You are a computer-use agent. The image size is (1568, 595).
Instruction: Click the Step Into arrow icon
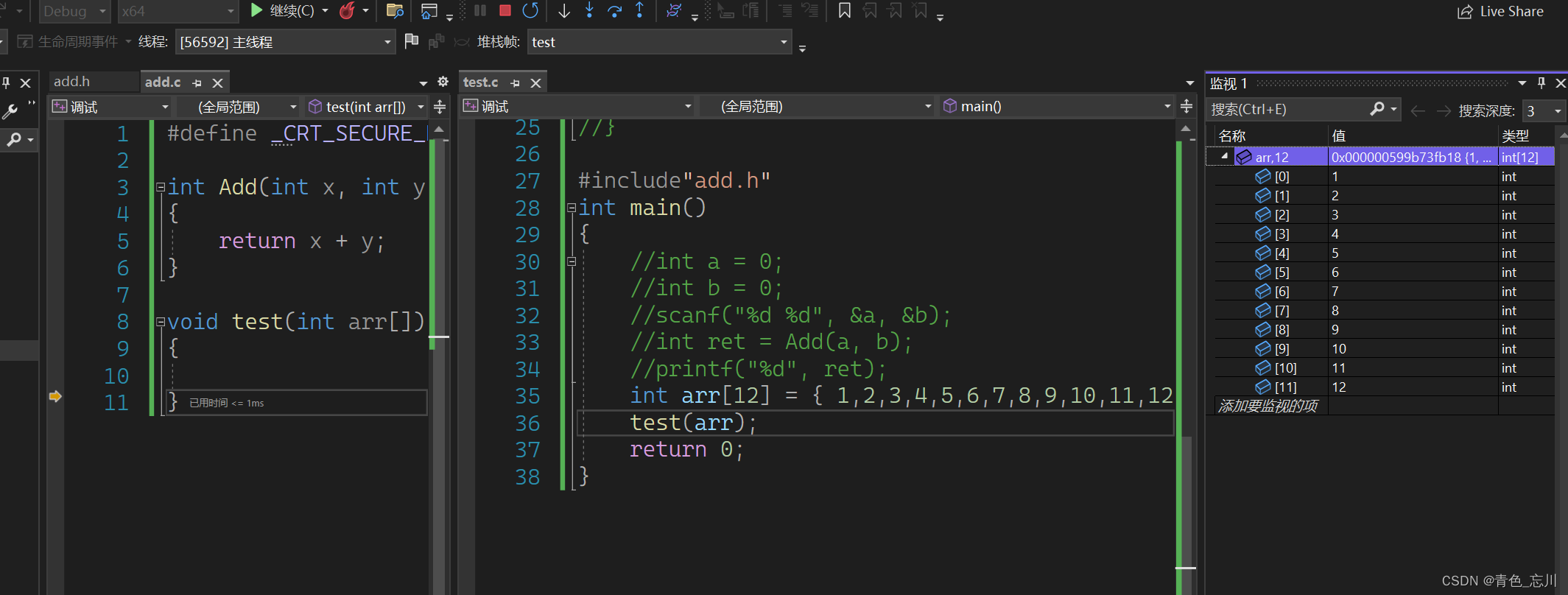(589, 11)
